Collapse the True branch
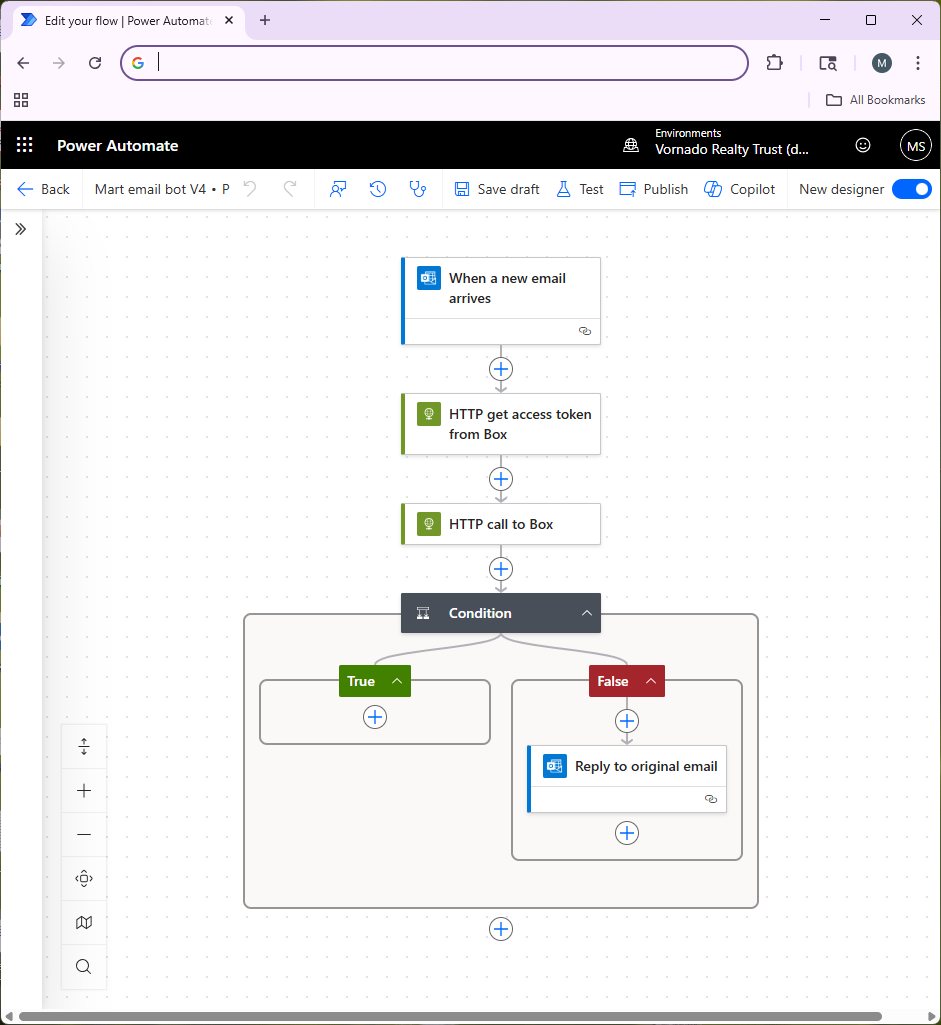Viewport: 941px width, 1025px height. (x=397, y=681)
